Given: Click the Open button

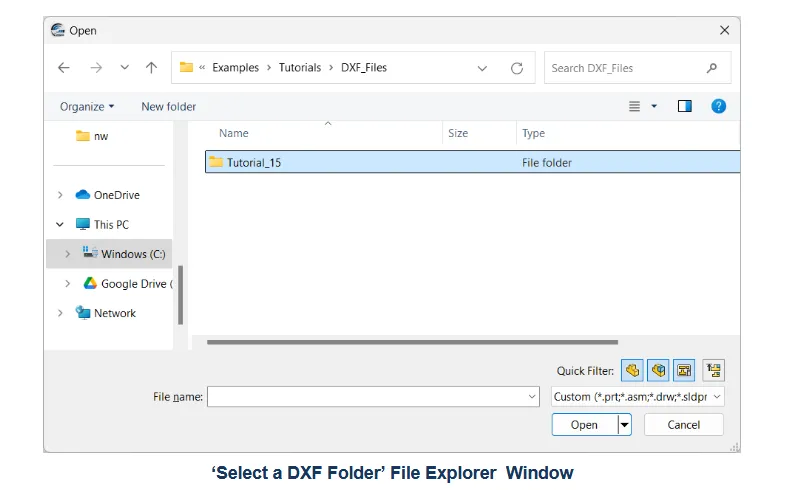Looking at the screenshot, I should (584, 425).
